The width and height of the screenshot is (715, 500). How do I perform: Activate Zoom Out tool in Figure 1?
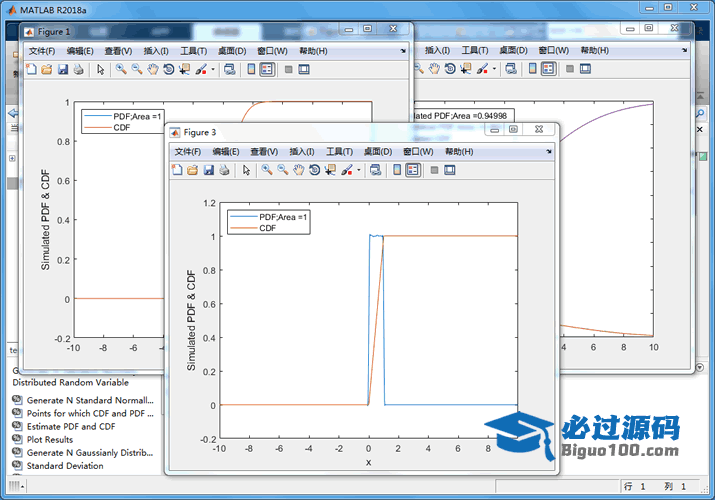[x=137, y=69]
